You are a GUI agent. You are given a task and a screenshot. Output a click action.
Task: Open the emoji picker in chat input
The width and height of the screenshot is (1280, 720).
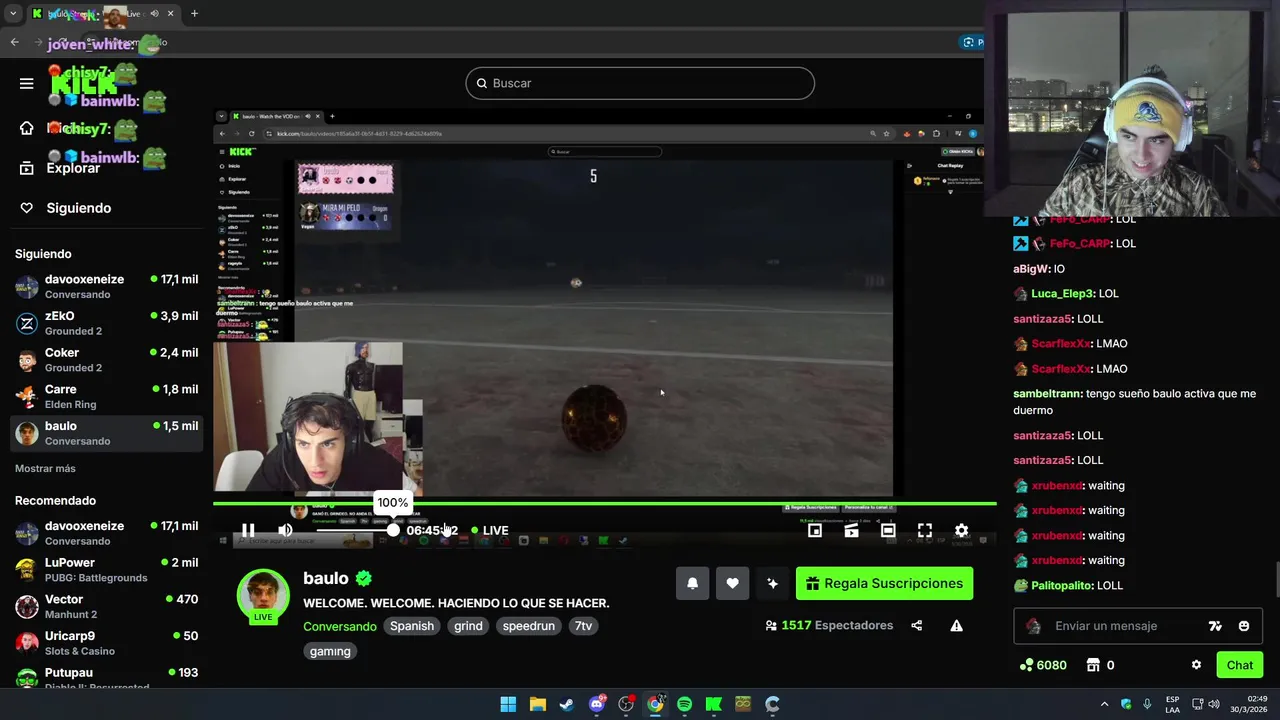tap(1244, 626)
